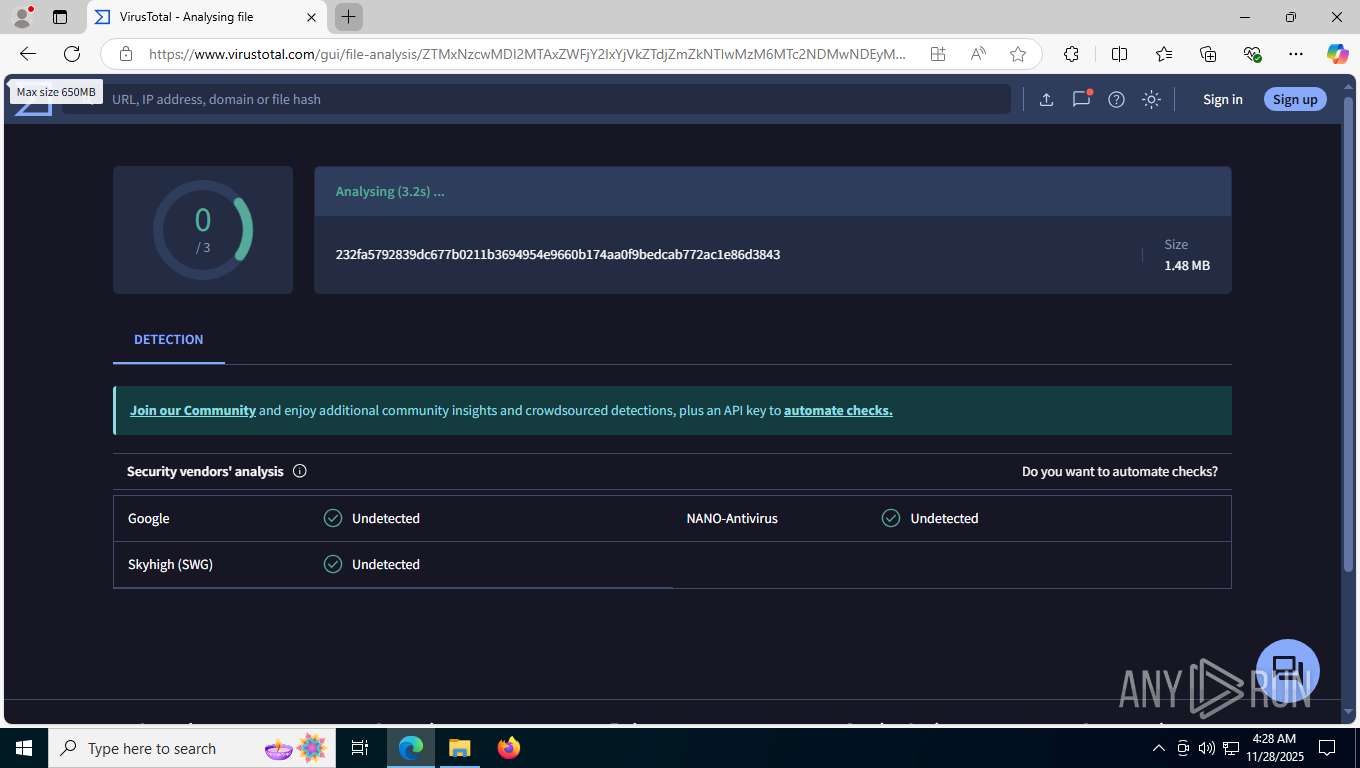Screen dimensions: 1360x768
Task: Open the Favorites list icon
Action: point(1164,54)
